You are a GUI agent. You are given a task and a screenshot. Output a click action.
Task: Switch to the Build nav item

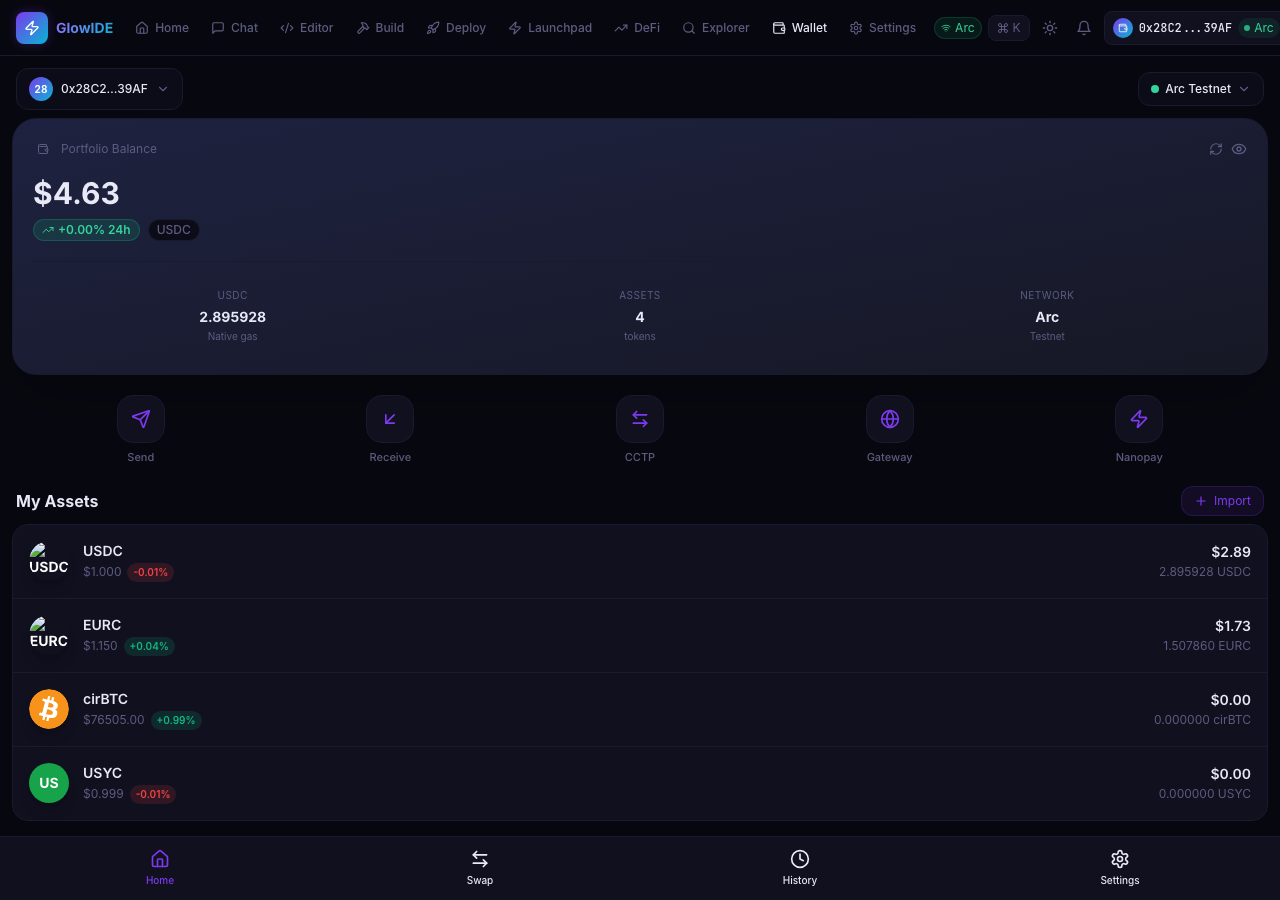click(x=380, y=28)
